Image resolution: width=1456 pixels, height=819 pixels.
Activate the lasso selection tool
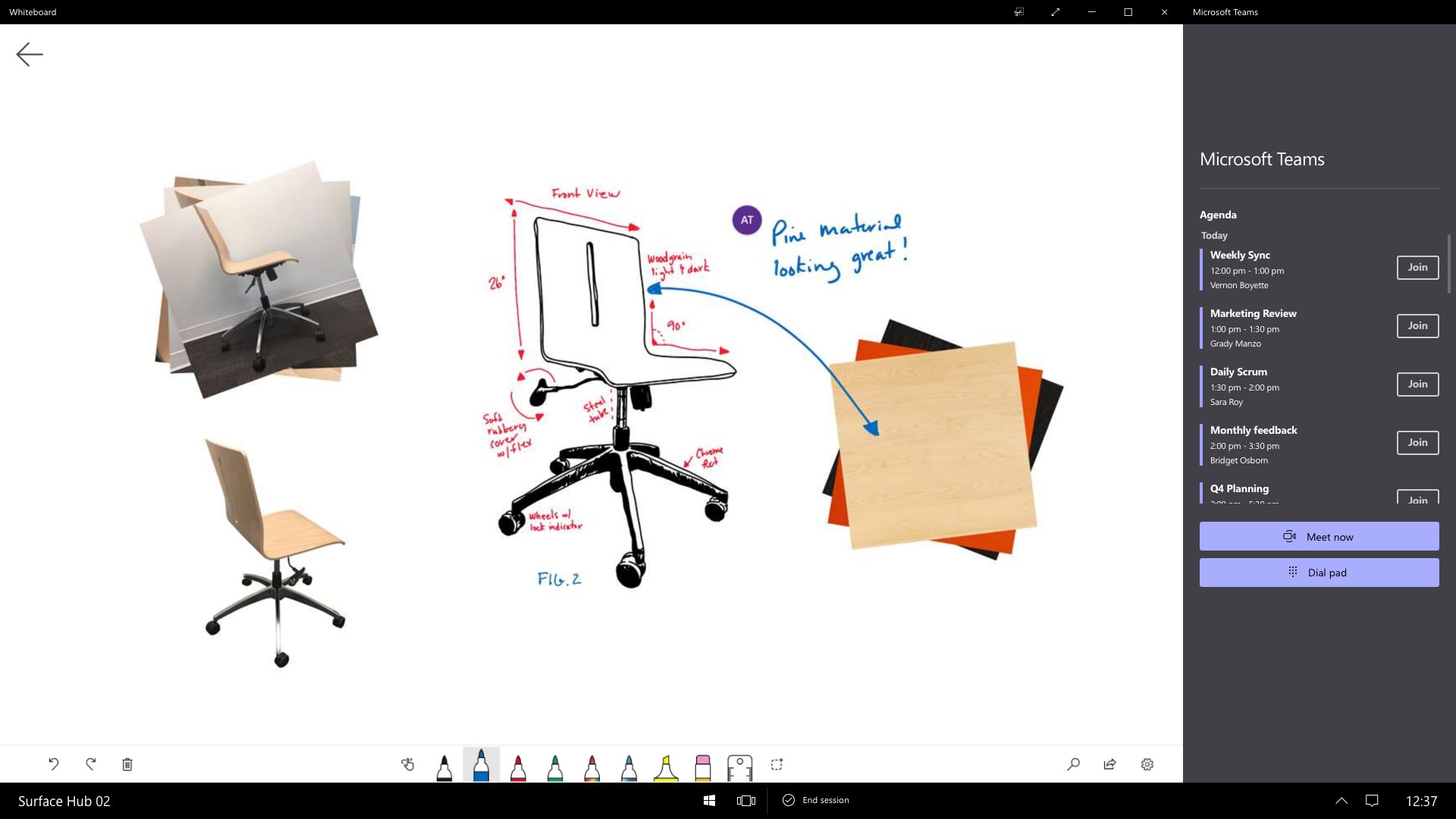[777, 765]
